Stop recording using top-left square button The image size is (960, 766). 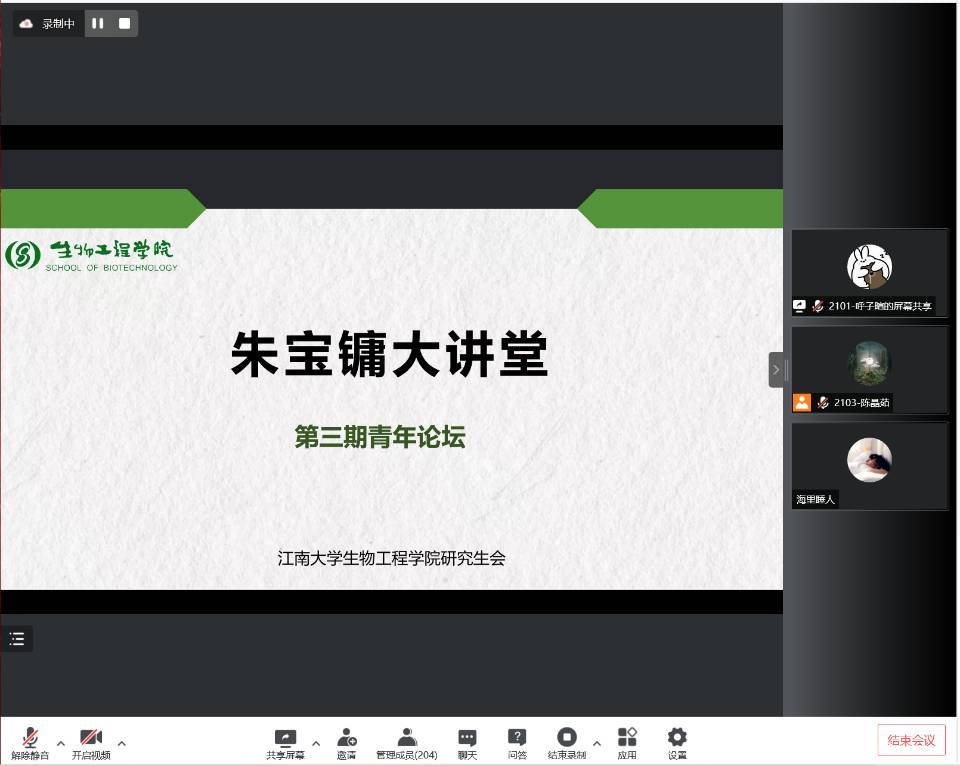click(124, 23)
